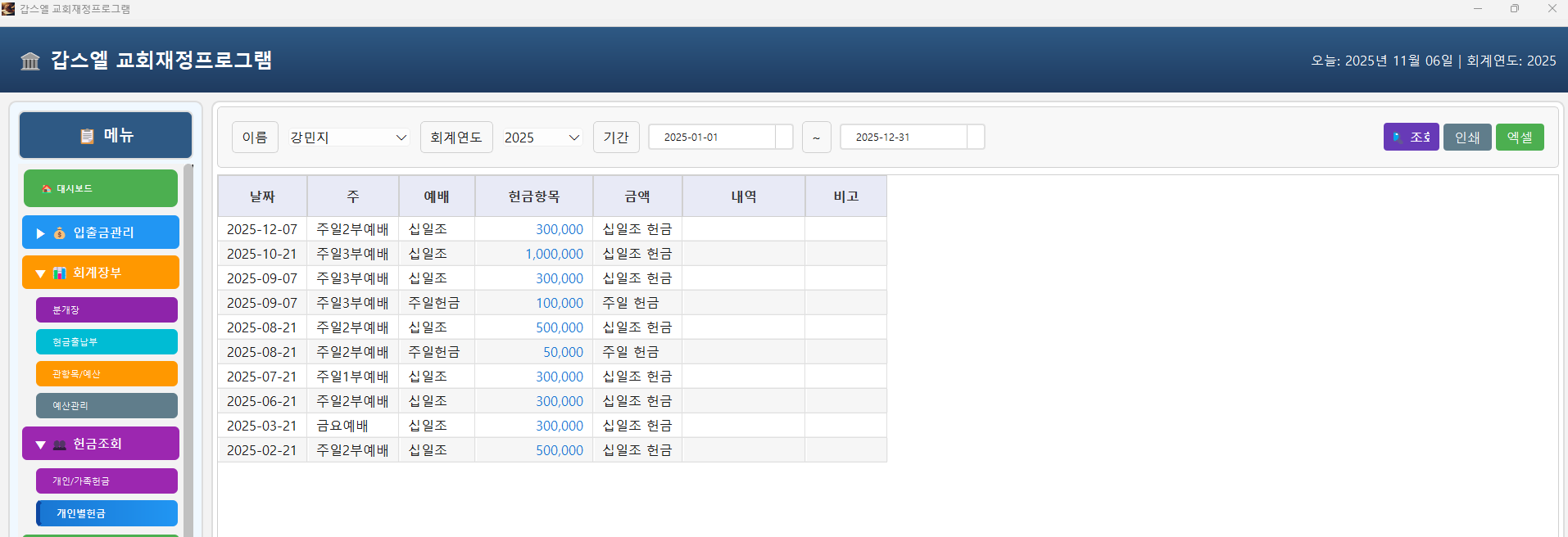Open the 이름 dropdown showing 강민지
The height and width of the screenshot is (537, 1568).
pyautogui.click(x=348, y=138)
